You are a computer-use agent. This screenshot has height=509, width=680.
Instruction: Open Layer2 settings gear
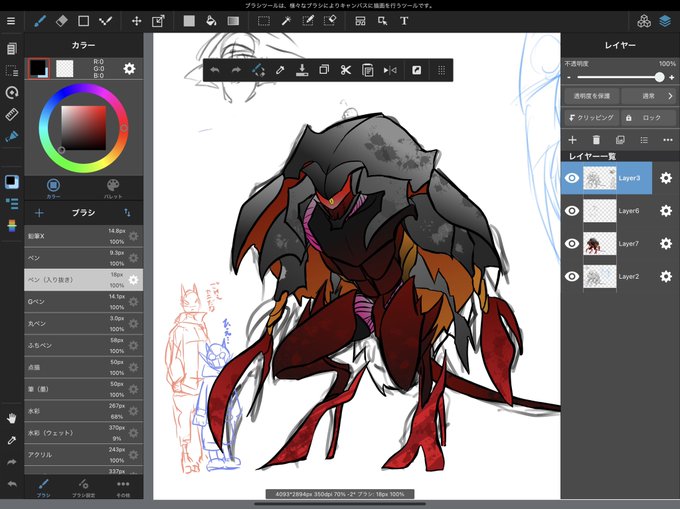(666, 276)
